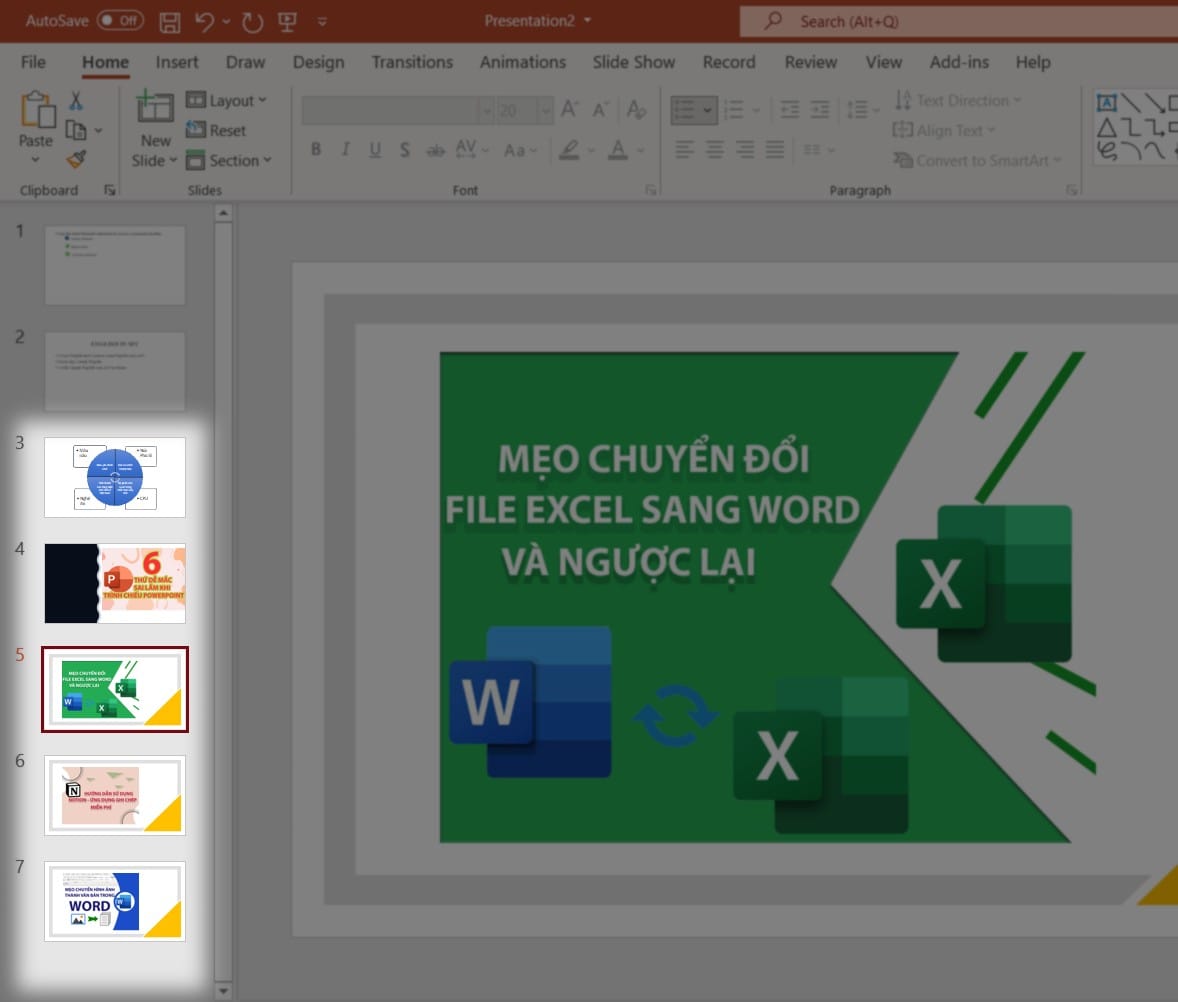The image size is (1178, 1002).
Task: Center-align the paragraph text
Action: [714, 149]
